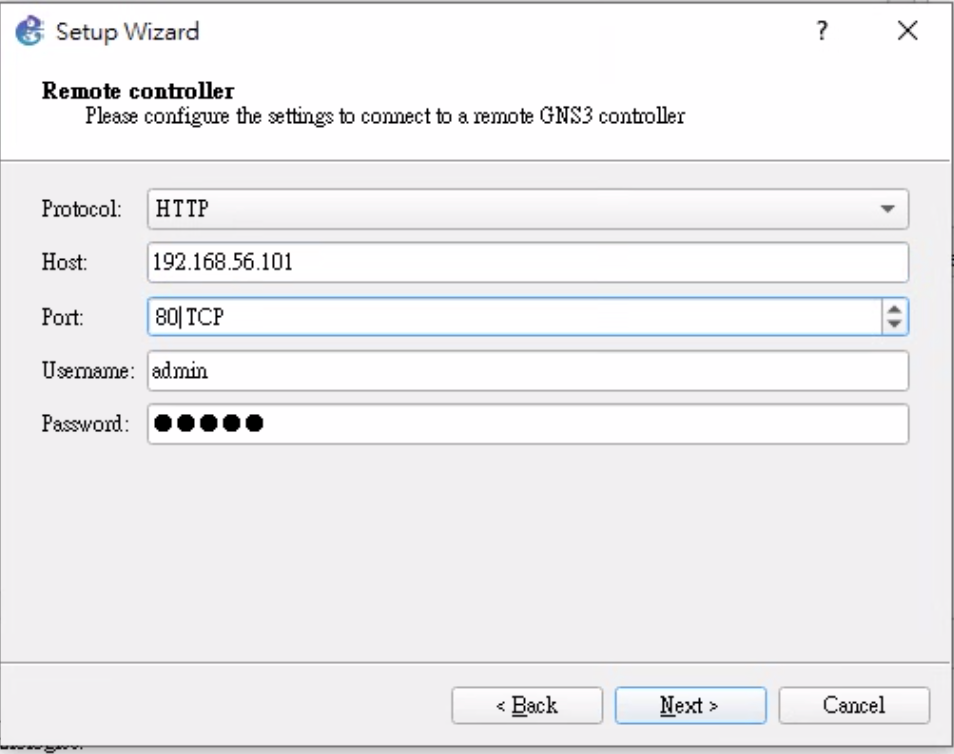Click the Host label
This screenshot has height=754, width=954.
point(65,263)
